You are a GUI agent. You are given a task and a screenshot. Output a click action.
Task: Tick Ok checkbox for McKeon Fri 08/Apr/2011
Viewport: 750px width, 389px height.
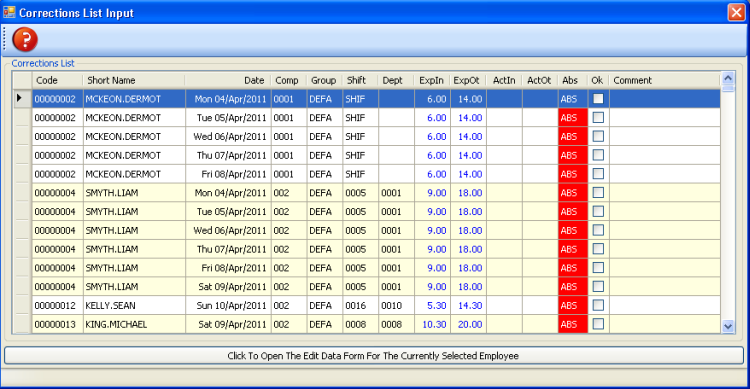pos(598,174)
